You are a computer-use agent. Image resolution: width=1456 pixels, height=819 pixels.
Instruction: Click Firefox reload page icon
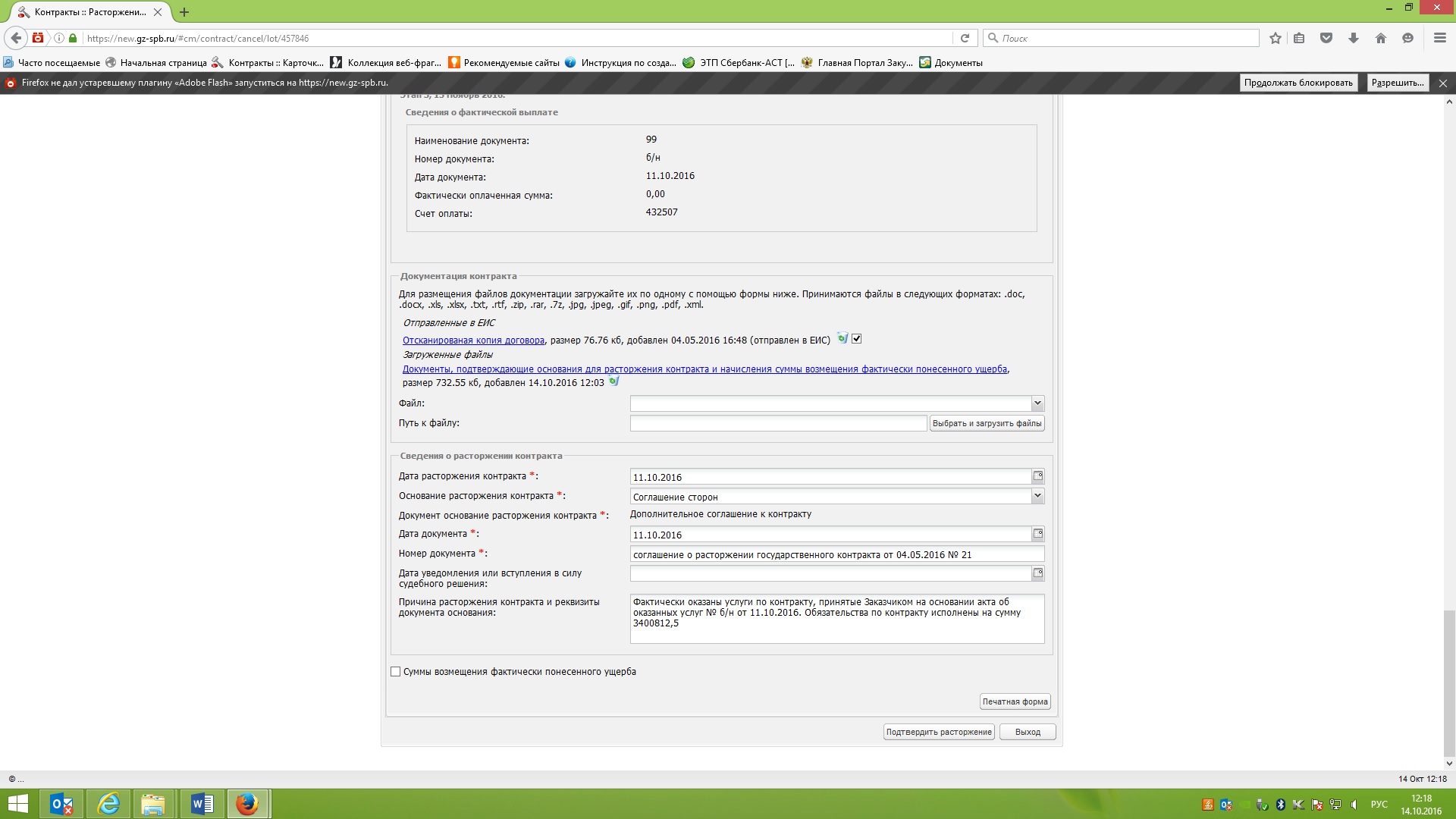(965, 38)
